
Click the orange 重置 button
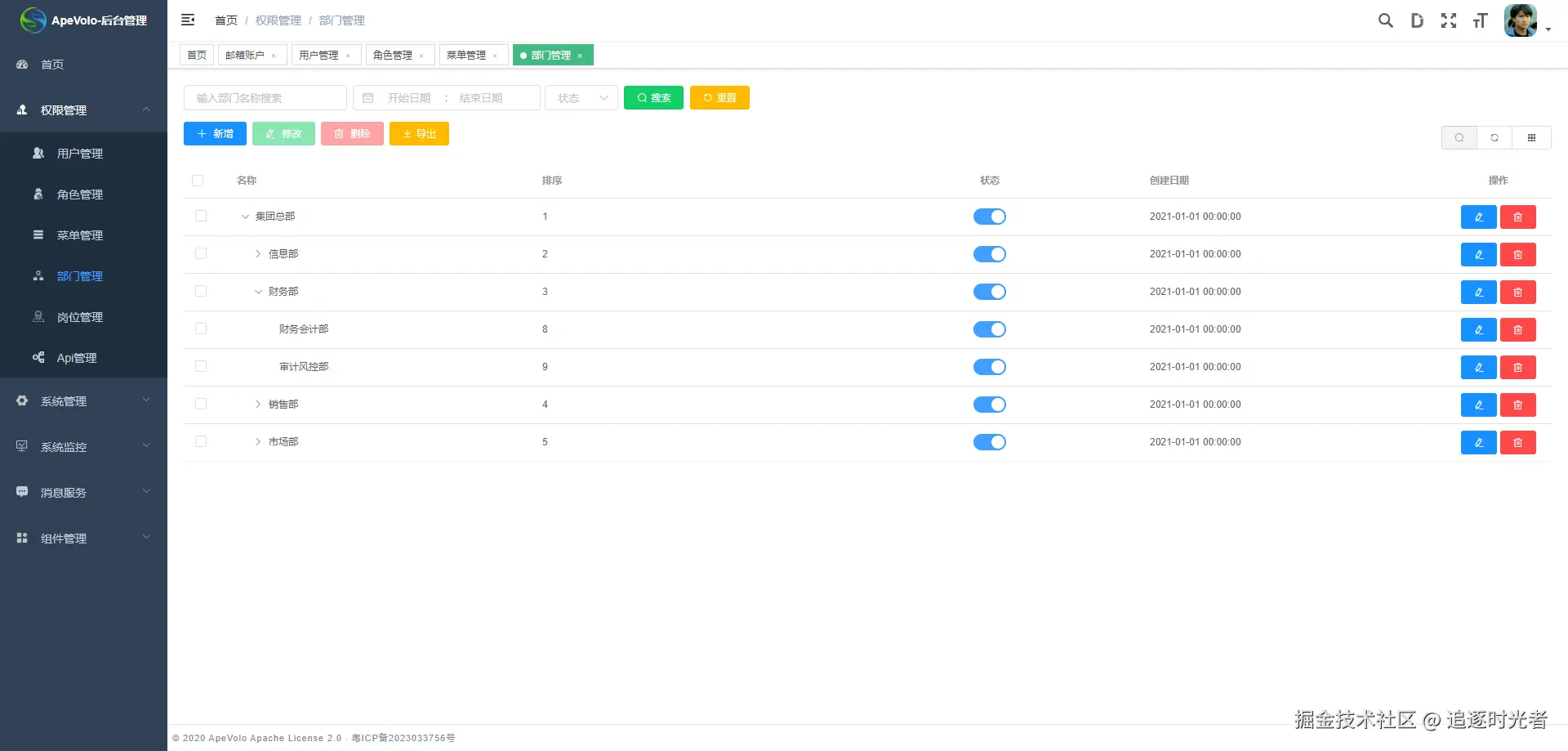[x=719, y=98]
